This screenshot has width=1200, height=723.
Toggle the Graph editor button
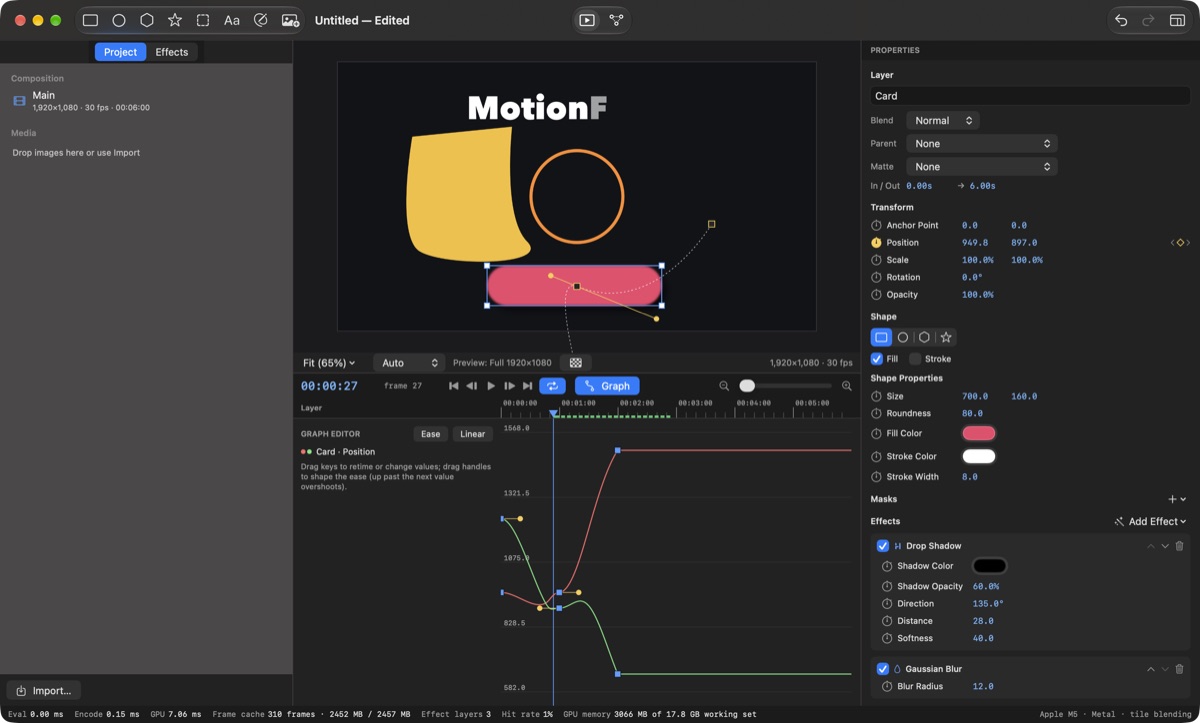(x=607, y=386)
